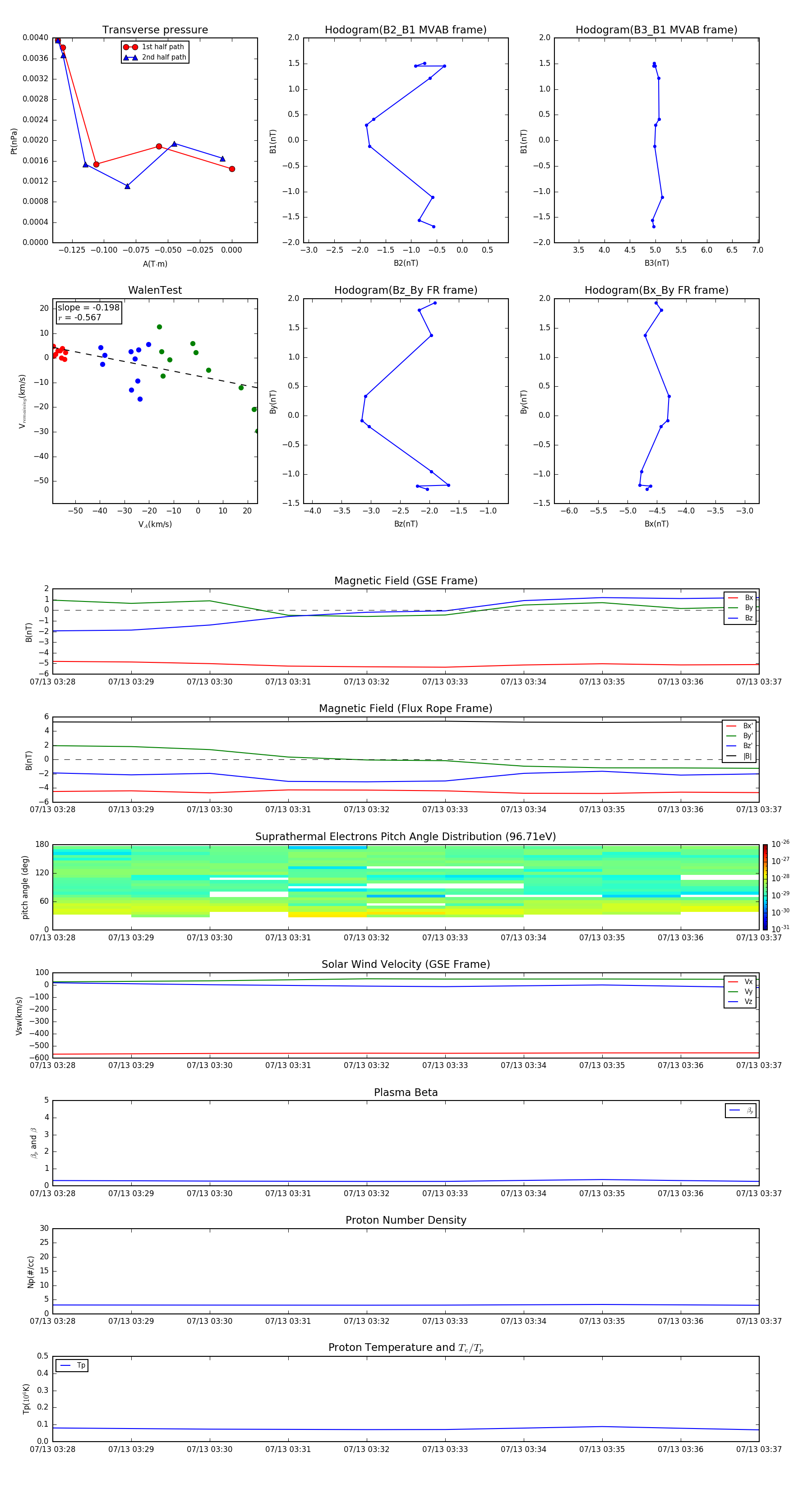The height and width of the screenshot is (1489, 812).
Task: Click the 'Magnetic Field (Flux Rope Frame)' title
Action: [x=406, y=708]
